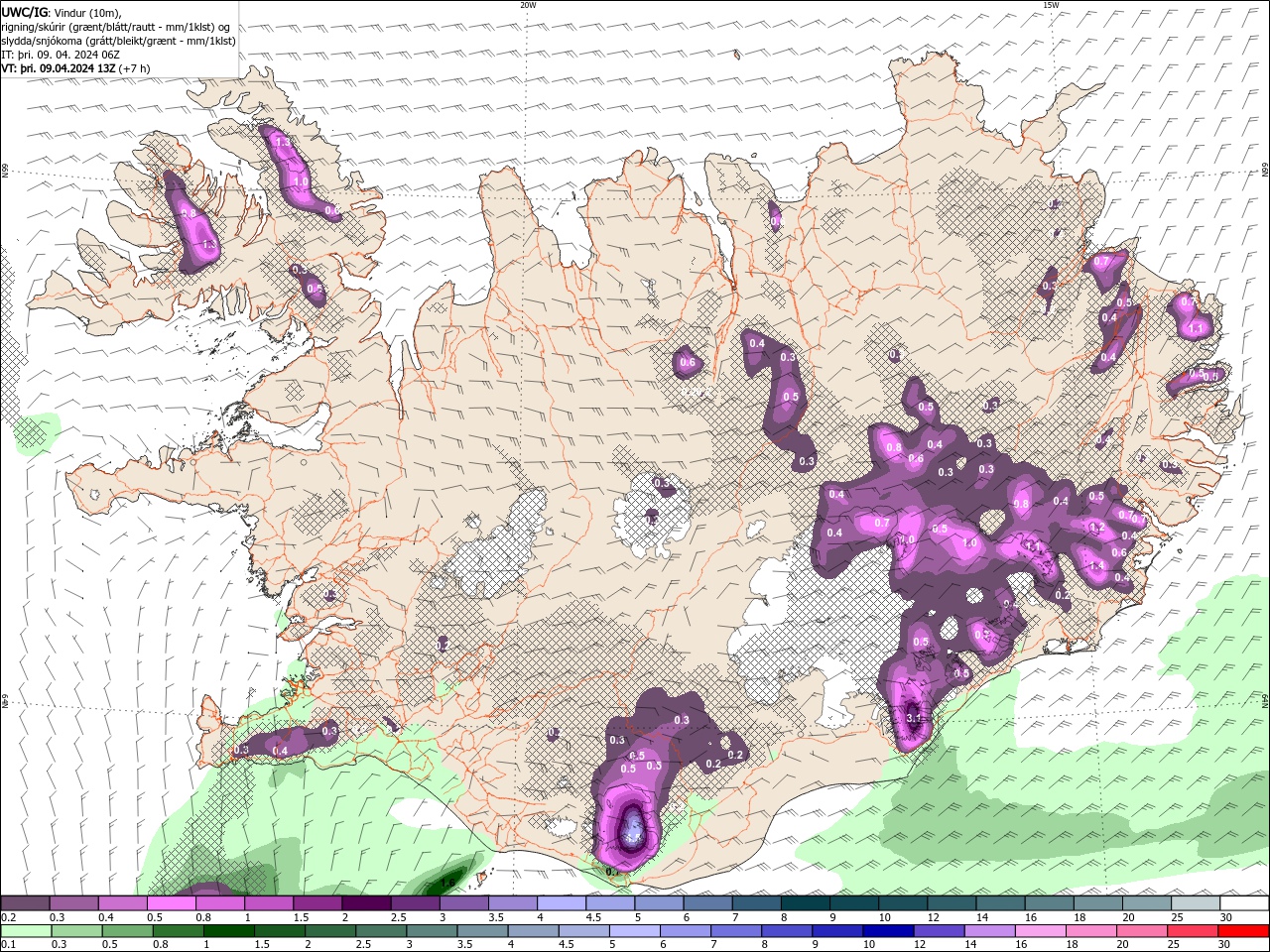Click the "3.1" snowfall value on the map

(x=915, y=718)
